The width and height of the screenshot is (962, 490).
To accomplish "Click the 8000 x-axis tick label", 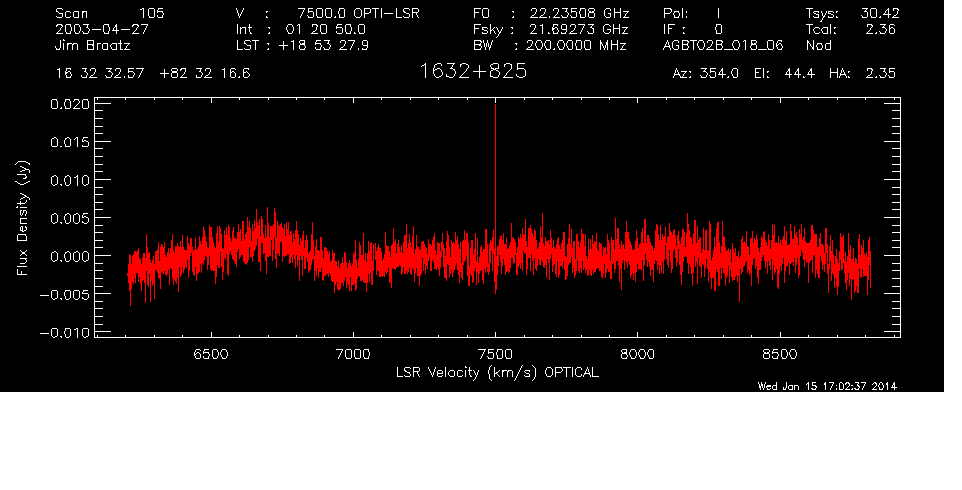I will (x=637, y=354).
